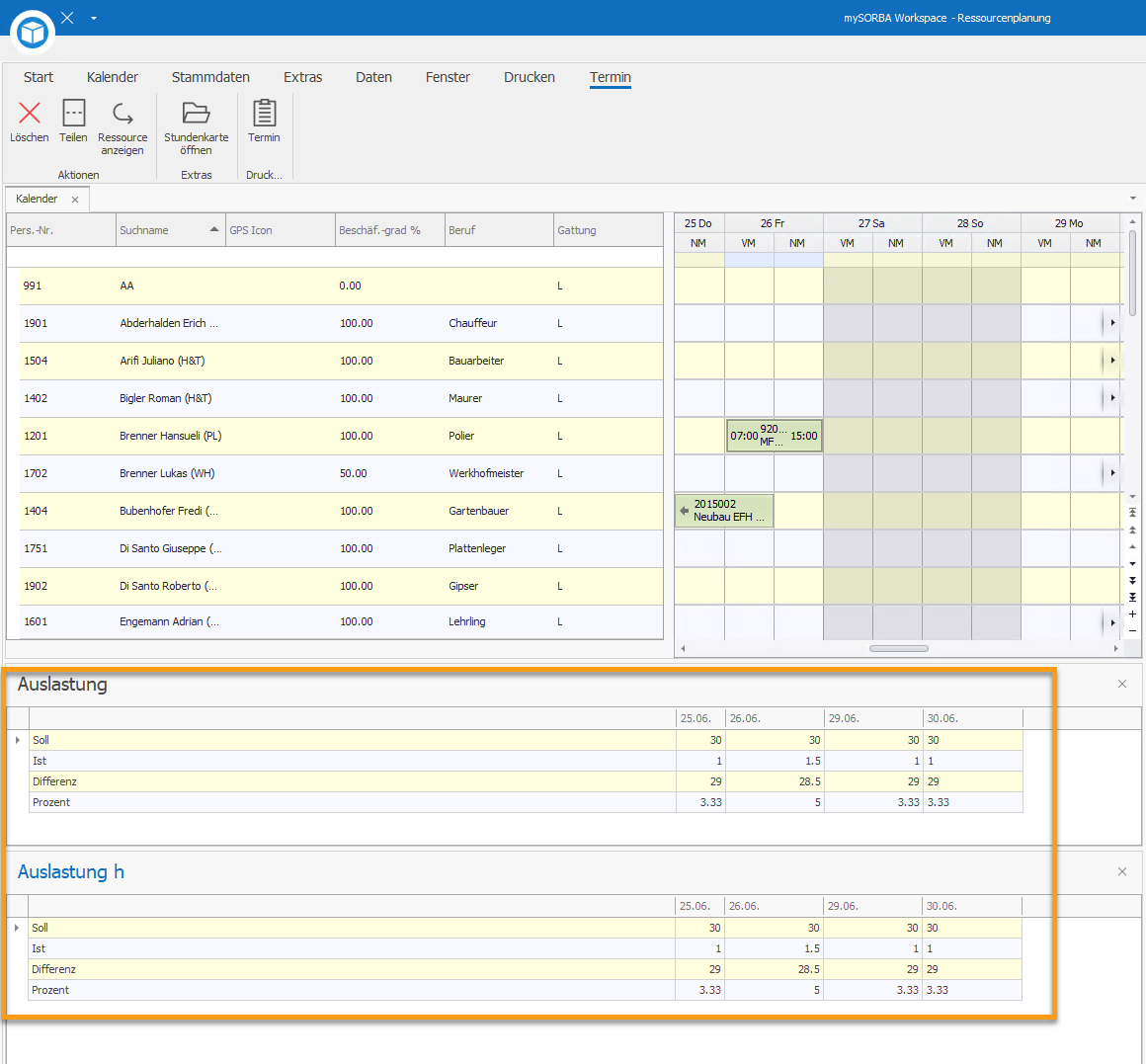
Task: Switch to the Kalender ribbon tab
Action: coord(113,77)
